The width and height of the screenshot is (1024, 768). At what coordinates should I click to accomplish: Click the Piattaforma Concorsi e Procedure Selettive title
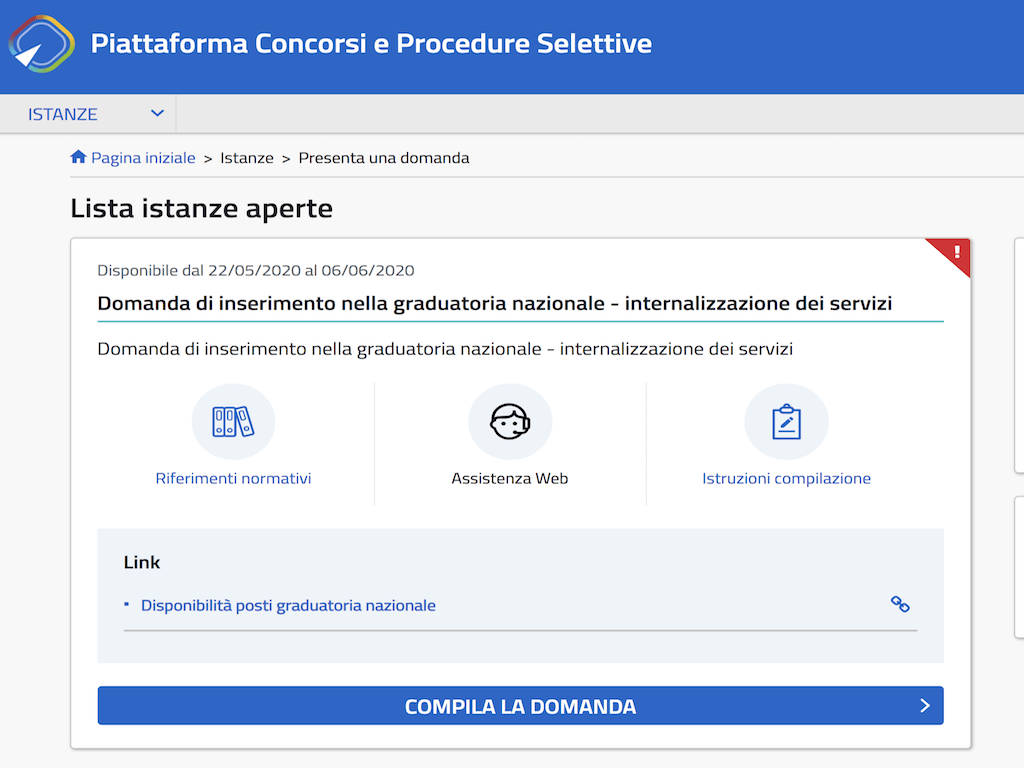[x=371, y=44]
